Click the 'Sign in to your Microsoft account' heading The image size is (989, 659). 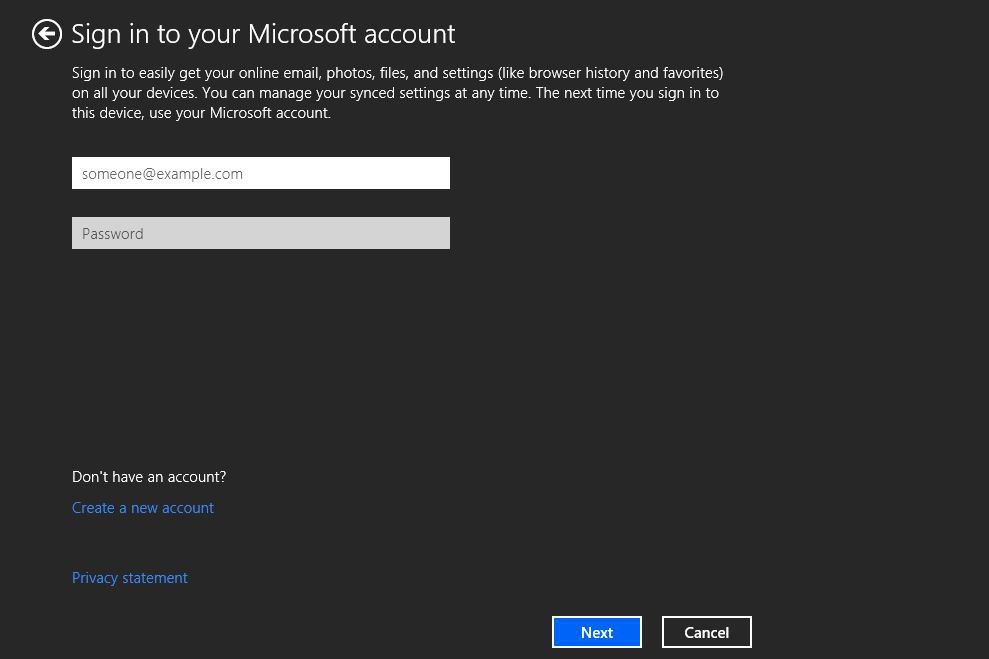(263, 34)
